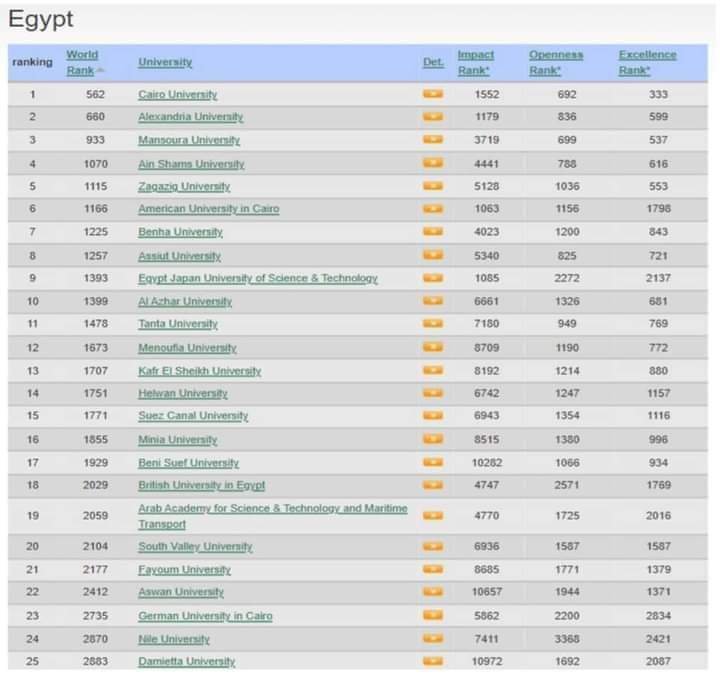Open German University in Cairo link
Screen dimensions: 720x678
click(205, 616)
